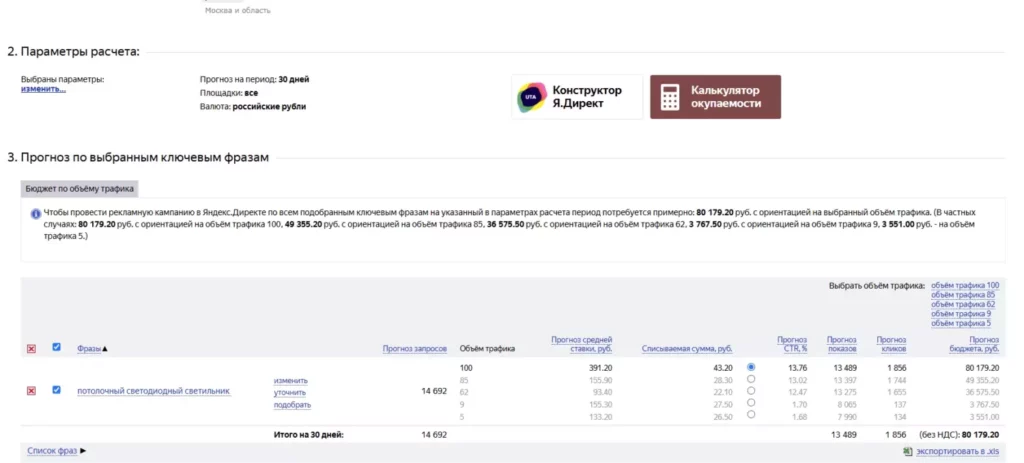The width and height of the screenshot is (1024, 463).
Task: Click the info icon in budget notice
Action: click(x=36, y=214)
